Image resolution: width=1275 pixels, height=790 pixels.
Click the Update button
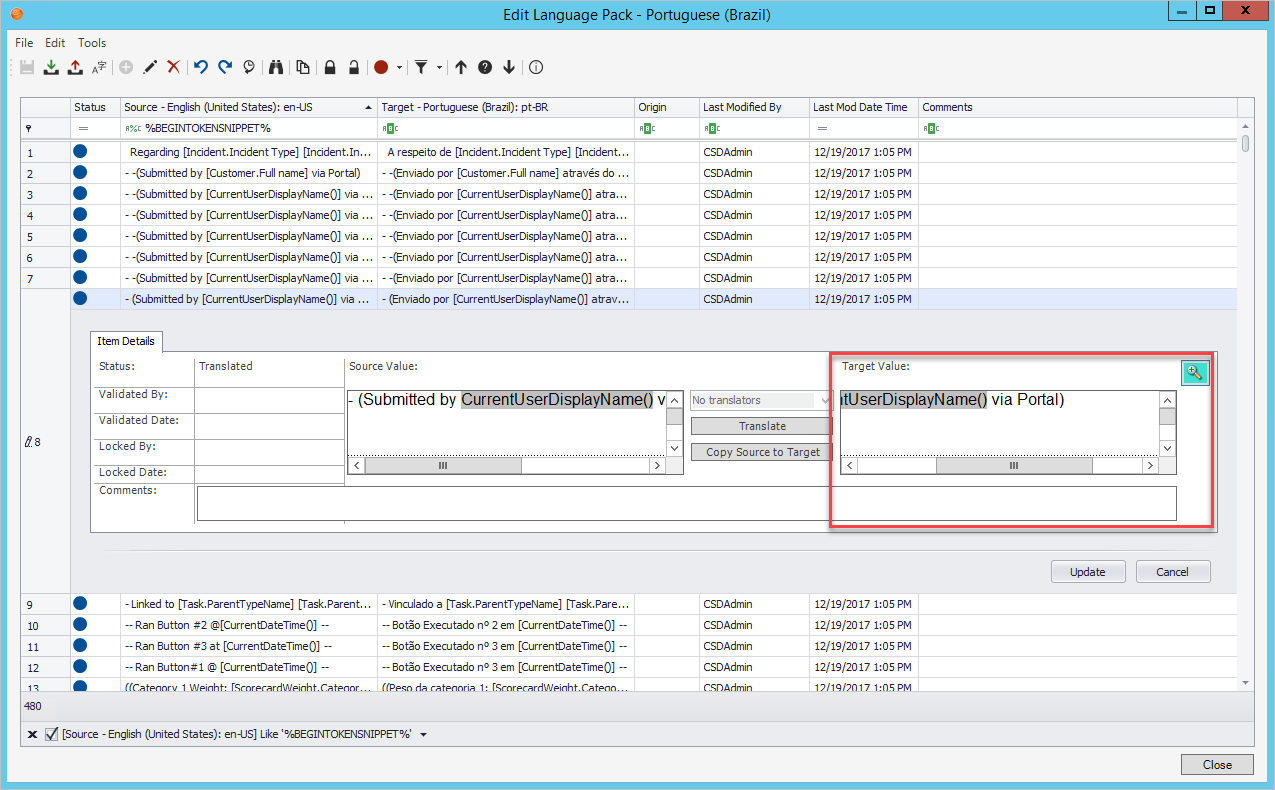point(1088,572)
